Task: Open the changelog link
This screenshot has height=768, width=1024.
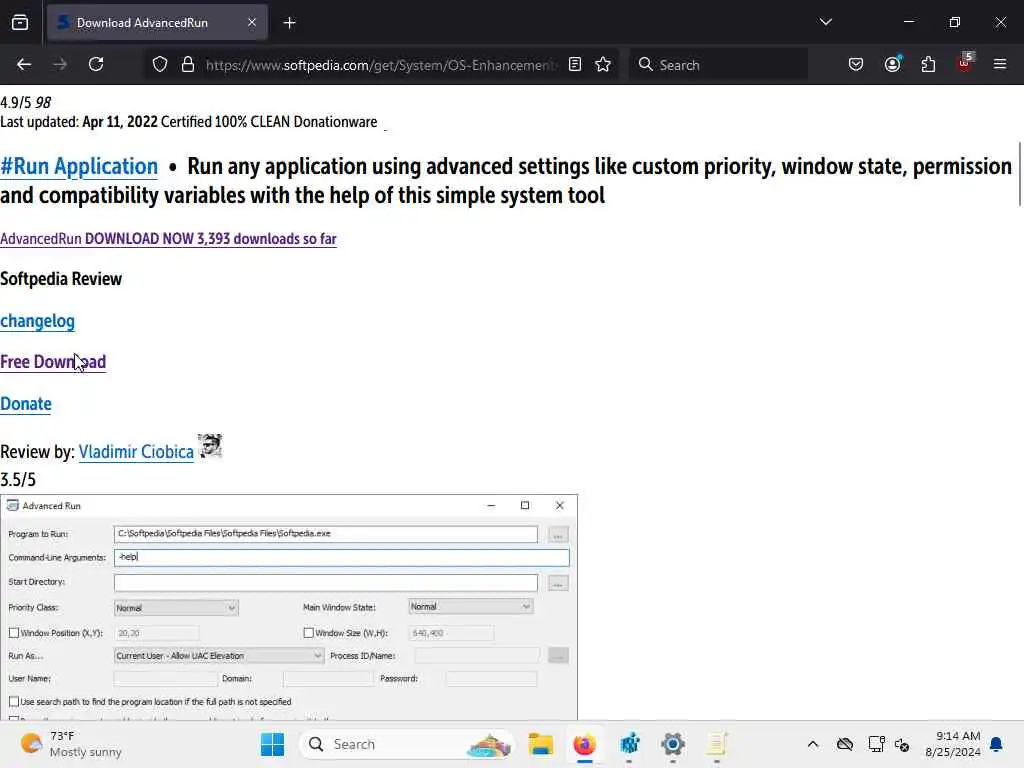Action: [37, 321]
